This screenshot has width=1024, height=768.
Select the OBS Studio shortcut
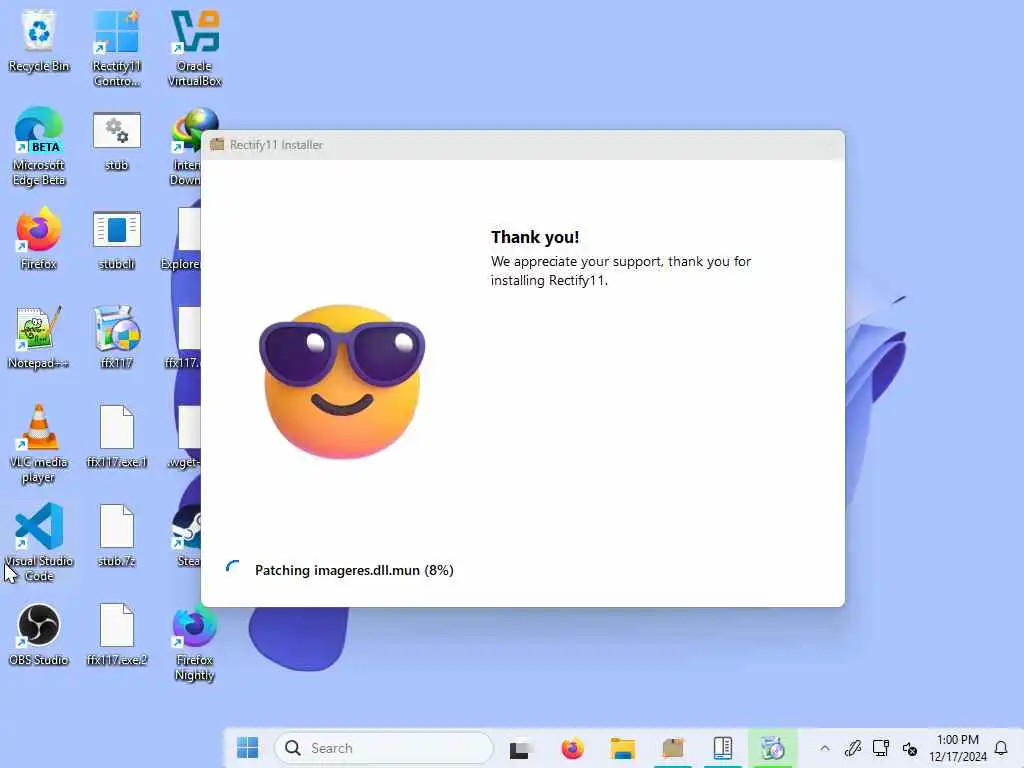[x=39, y=635]
